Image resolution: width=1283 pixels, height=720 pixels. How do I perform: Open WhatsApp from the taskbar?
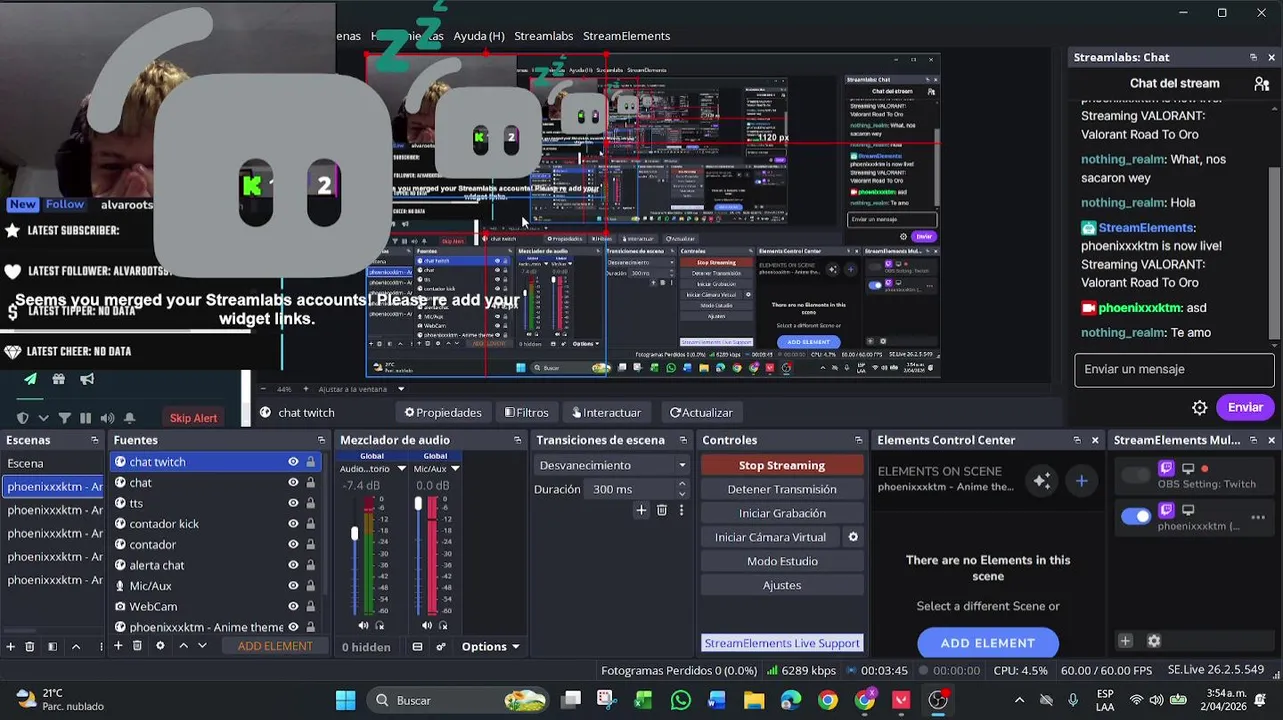(x=681, y=700)
